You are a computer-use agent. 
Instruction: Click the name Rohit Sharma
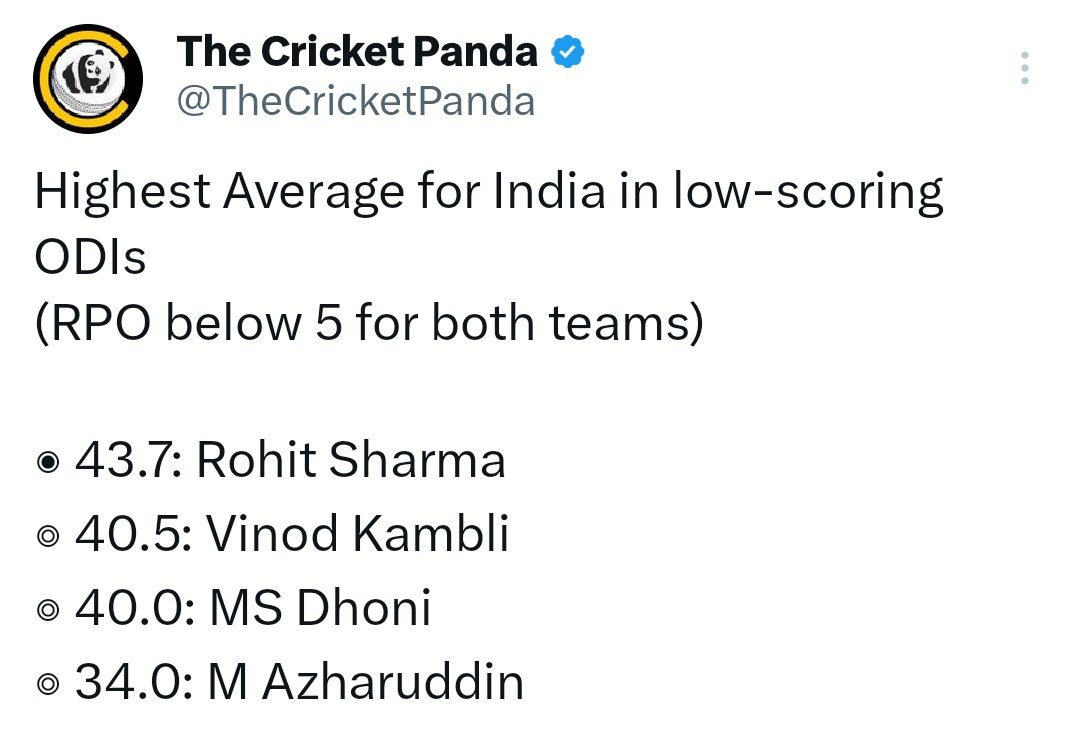tap(351, 460)
